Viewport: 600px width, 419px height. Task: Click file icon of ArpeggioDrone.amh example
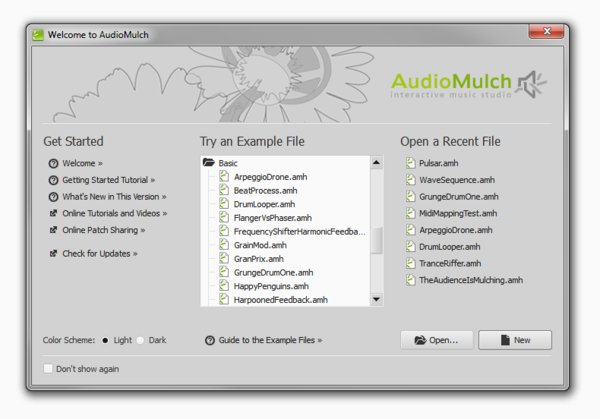224,176
